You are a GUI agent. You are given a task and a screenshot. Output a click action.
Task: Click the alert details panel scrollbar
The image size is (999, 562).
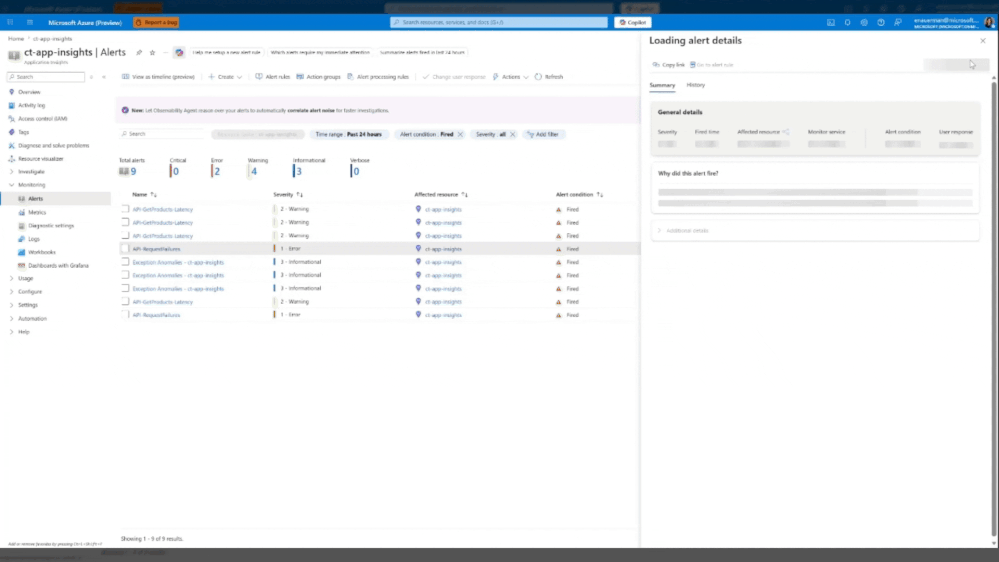994,310
